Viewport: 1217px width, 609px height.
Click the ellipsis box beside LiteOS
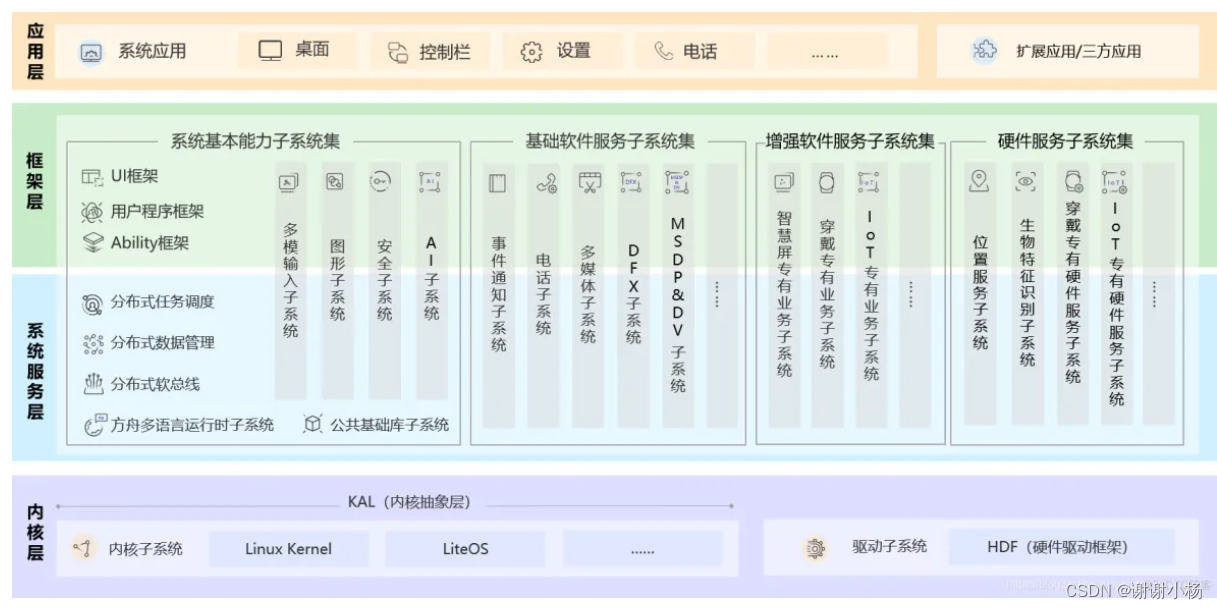coord(642,548)
